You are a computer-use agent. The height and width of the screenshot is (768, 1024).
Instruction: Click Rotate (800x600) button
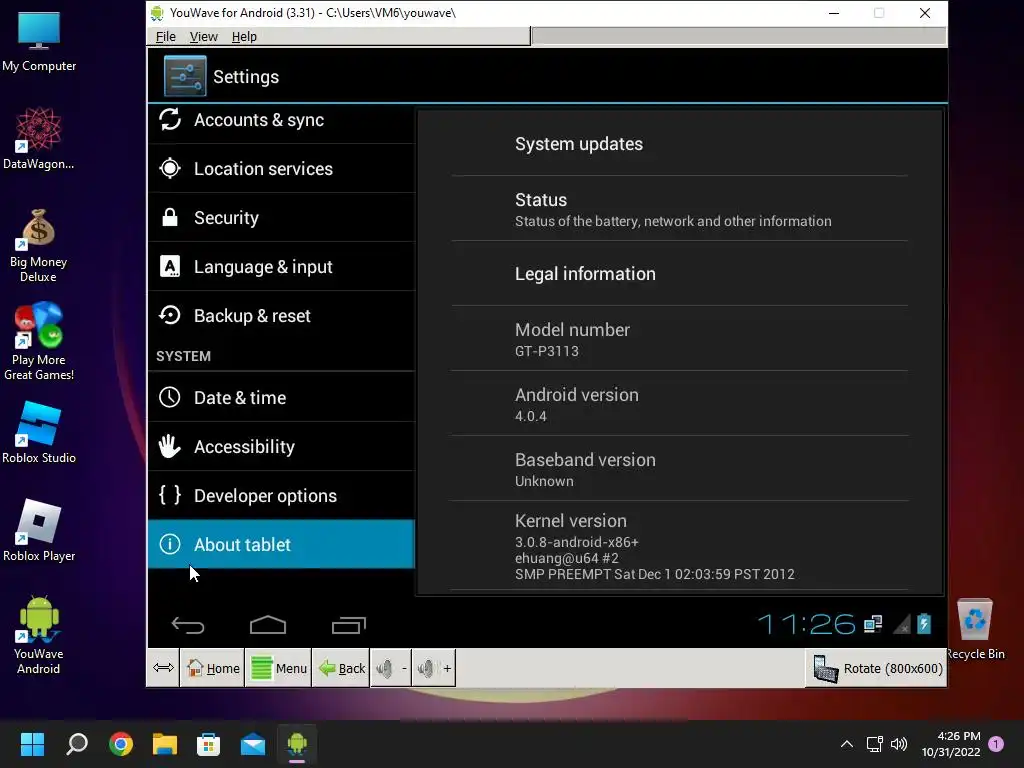coord(877,668)
